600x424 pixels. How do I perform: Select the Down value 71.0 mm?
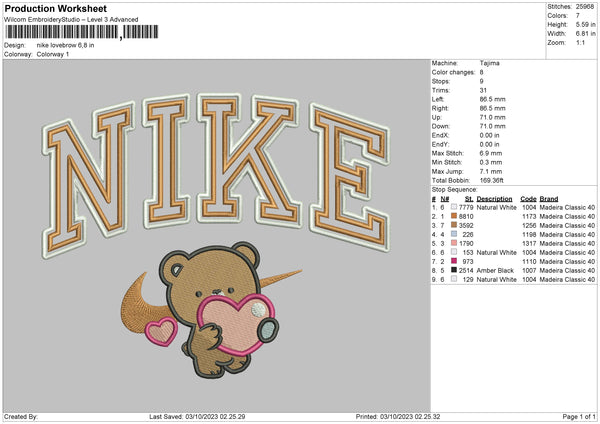click(492, 126)
